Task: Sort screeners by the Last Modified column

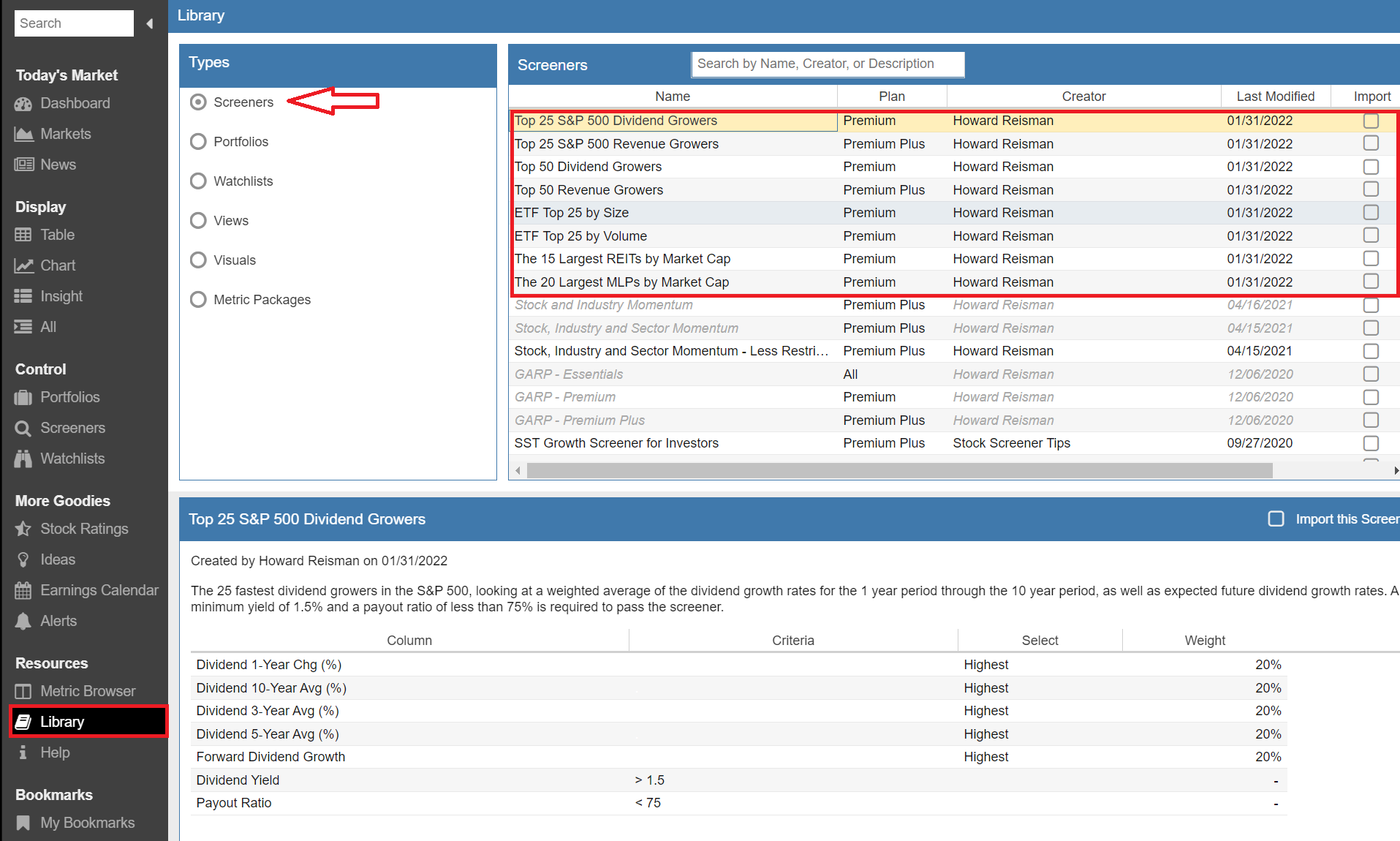Action: click(1275, 97)
